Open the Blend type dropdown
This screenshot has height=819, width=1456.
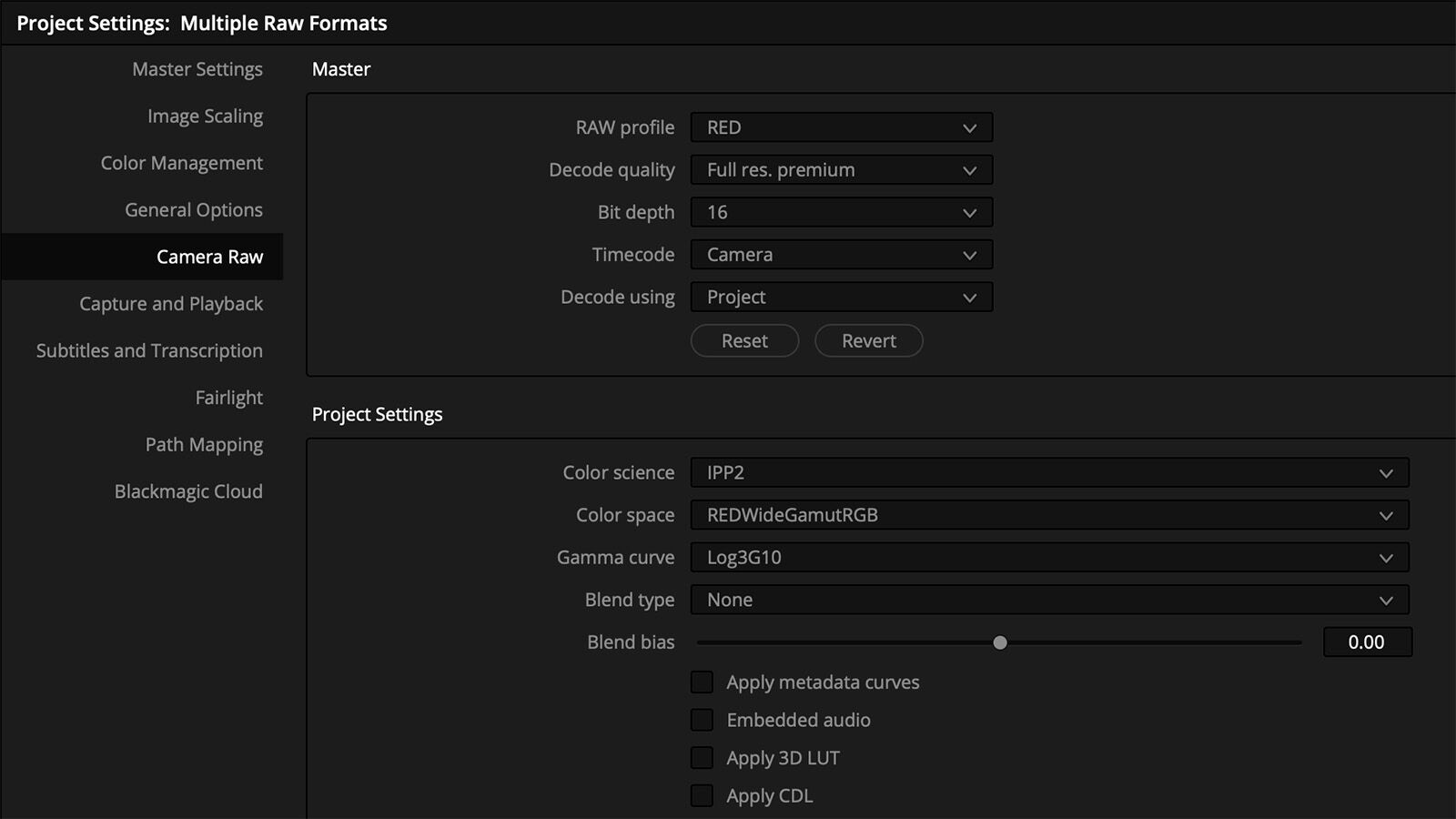point(1046,600)
